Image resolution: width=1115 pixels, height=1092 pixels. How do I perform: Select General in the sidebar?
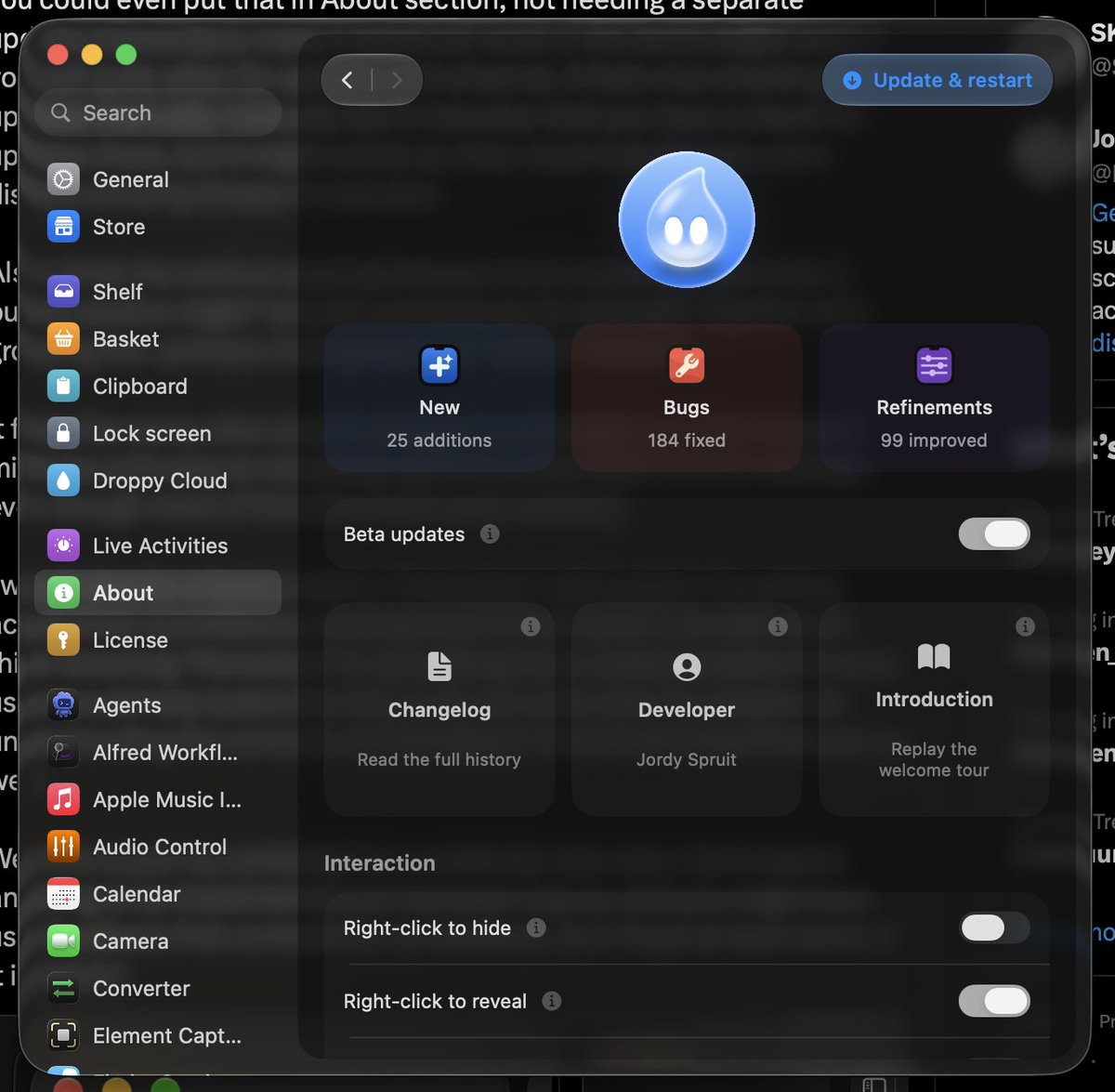(158, 179)
